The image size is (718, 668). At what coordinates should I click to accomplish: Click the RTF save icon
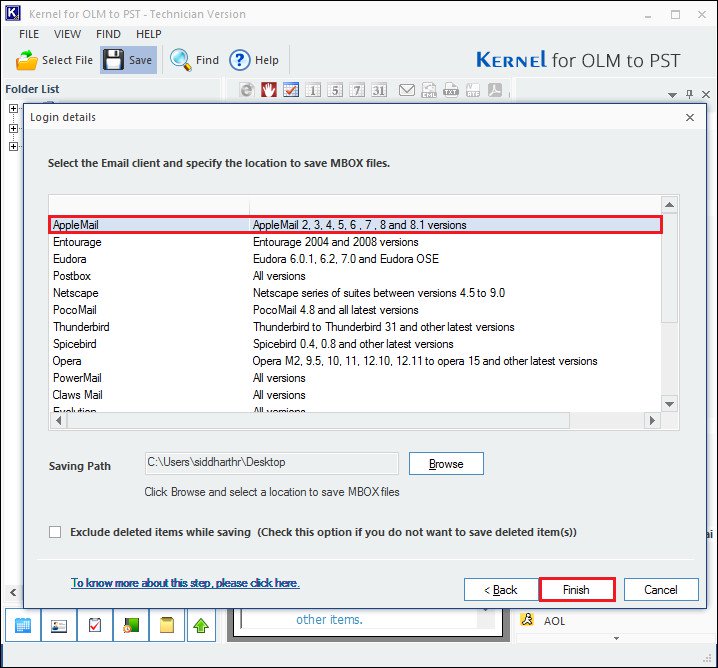(473, 90)
